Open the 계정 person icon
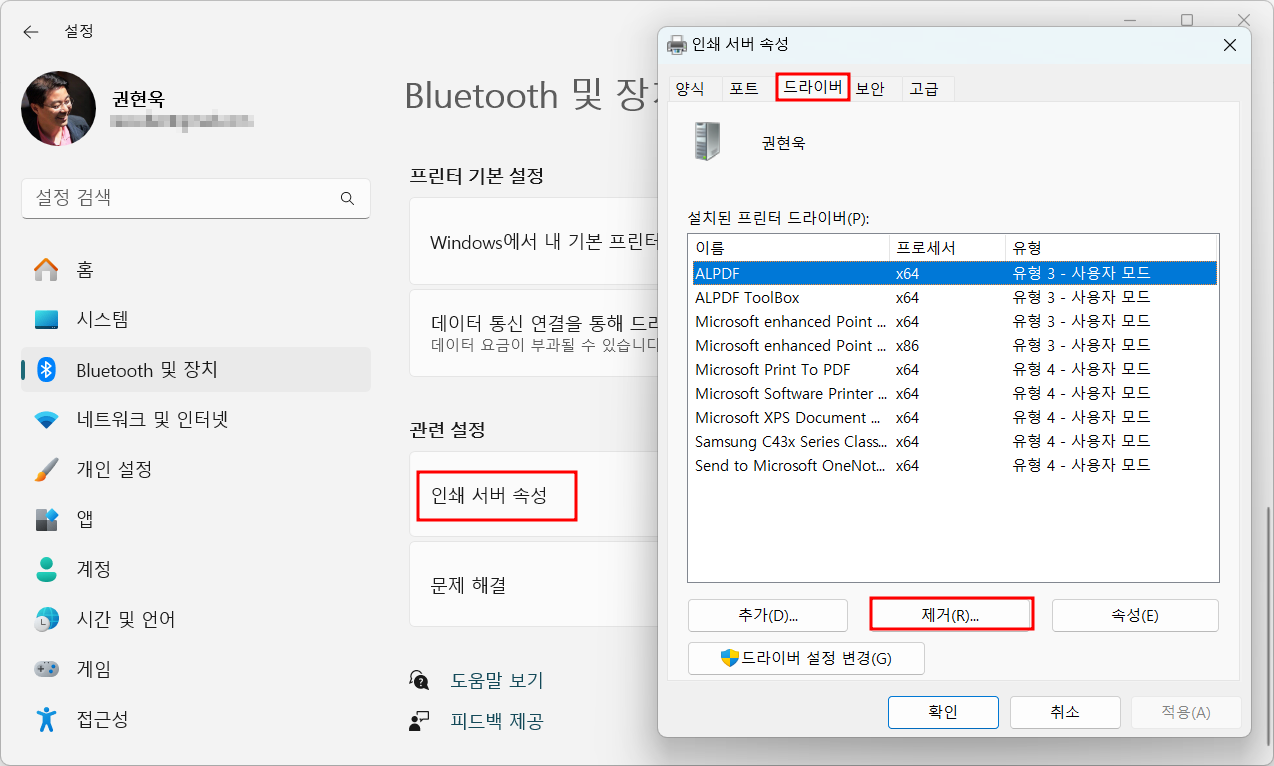Image resolution: width=1274 pixels, height=766 pixels. (x=46, y=569)
